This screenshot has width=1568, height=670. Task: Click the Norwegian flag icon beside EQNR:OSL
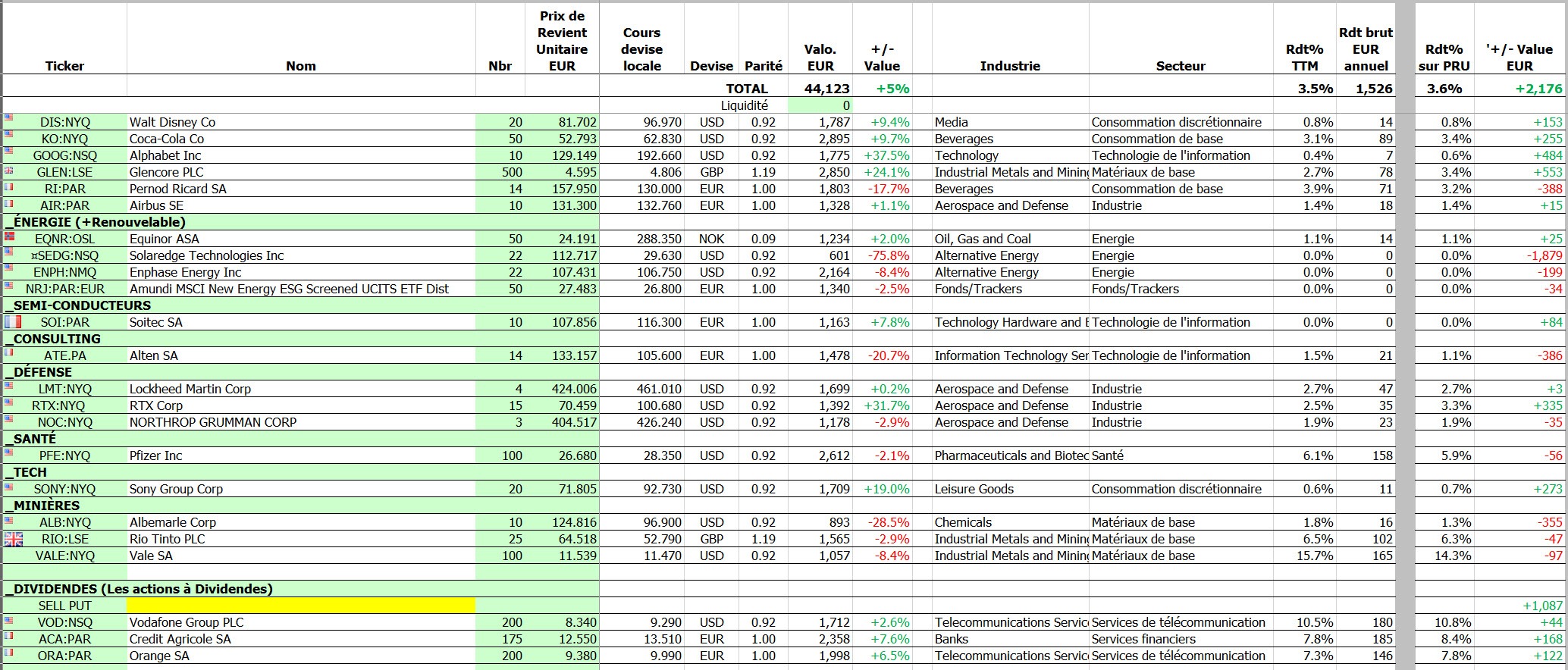tap(9, 236)
